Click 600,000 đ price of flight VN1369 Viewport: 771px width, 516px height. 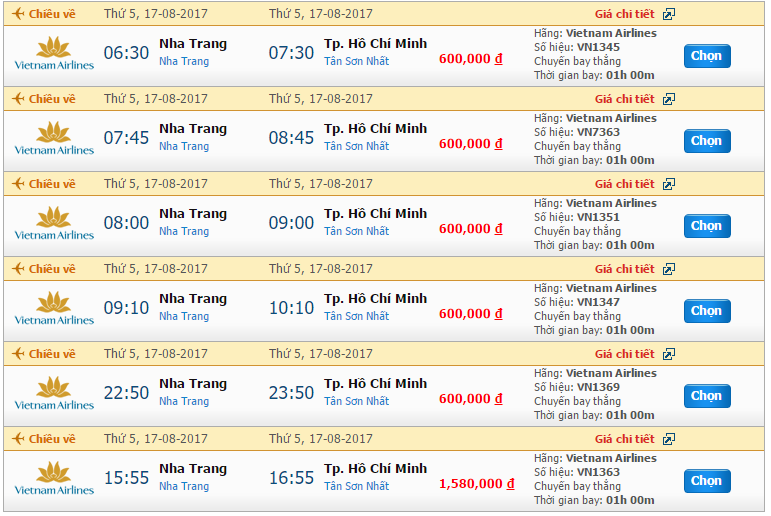point(471,399)
